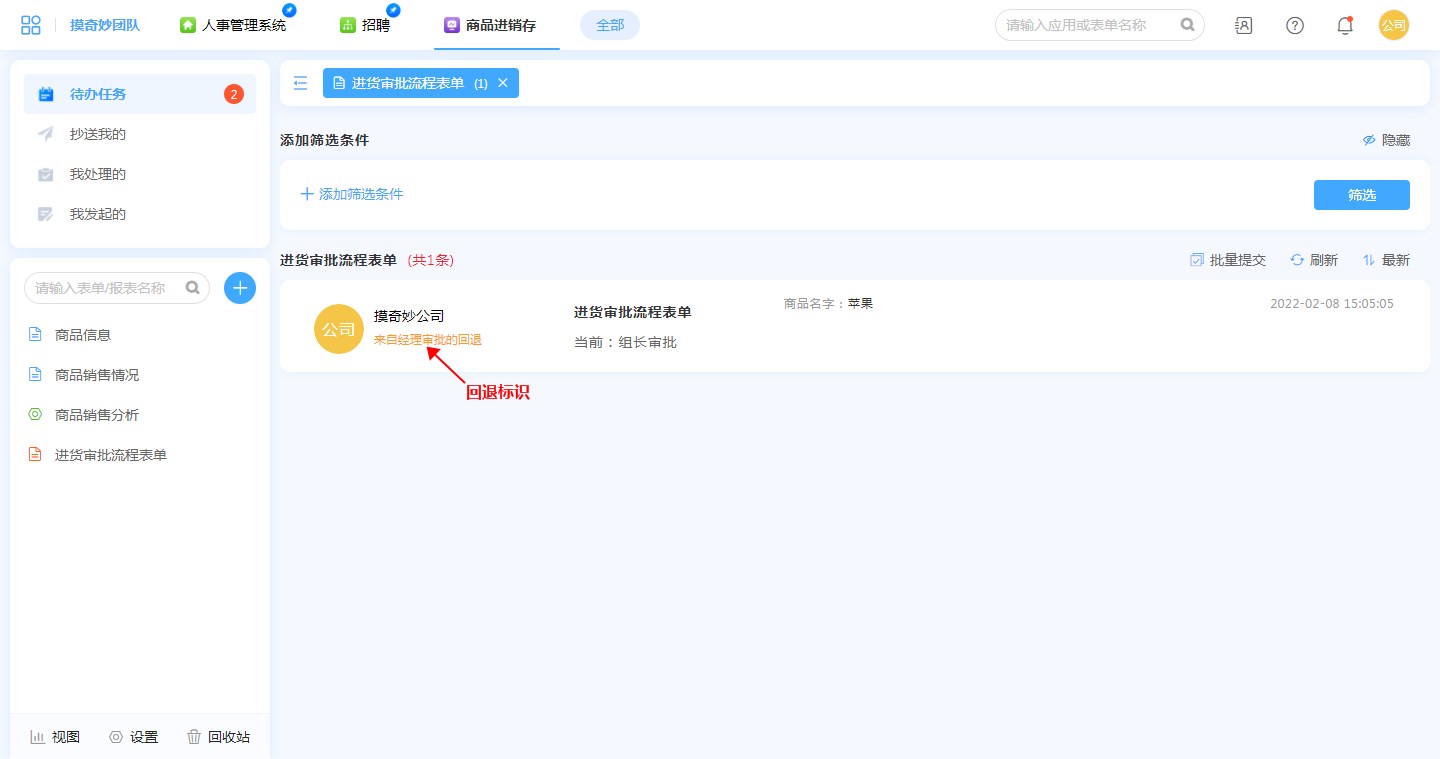
Task: Click 批量提交 batch submit checkbox
Action: [x=1228, y=260]
